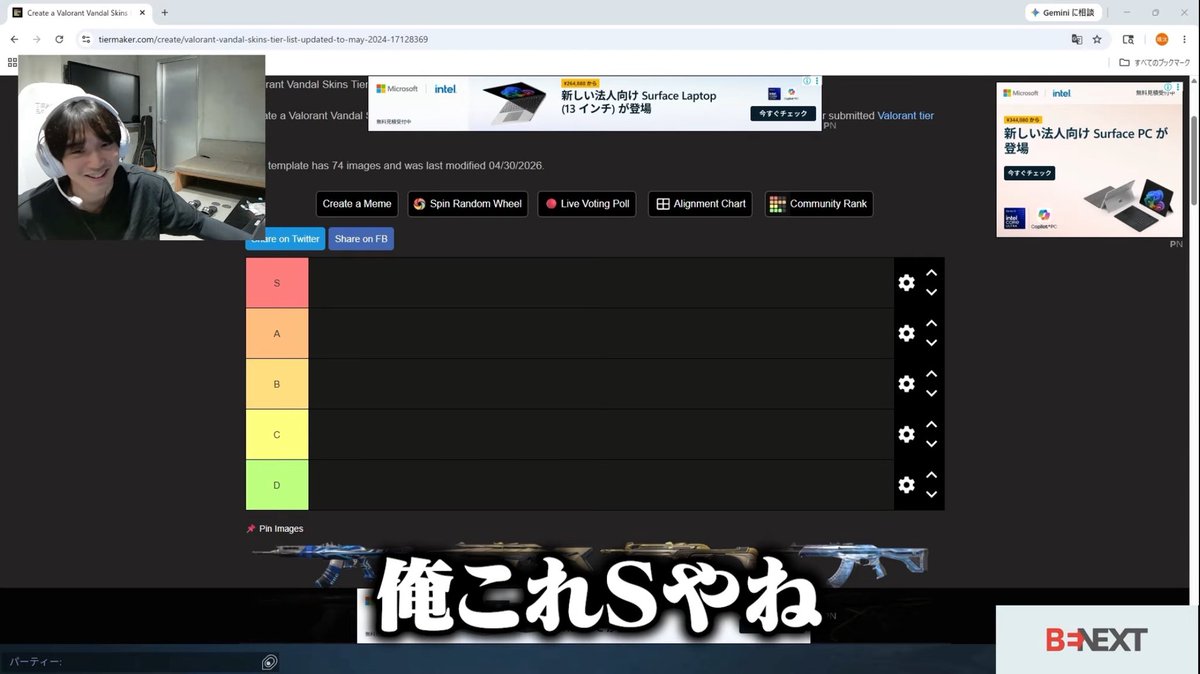Screen dimensions: 1200x674
Task: Click the site info icon beside URL
Action: [x=86, y=39]
